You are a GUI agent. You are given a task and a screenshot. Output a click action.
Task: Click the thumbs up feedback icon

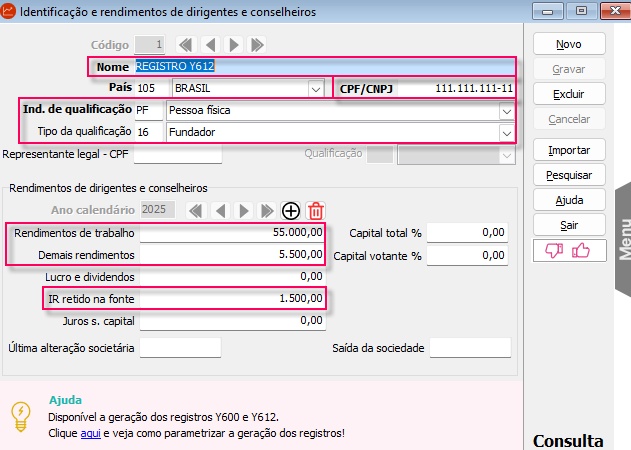[x=581, y=250]
